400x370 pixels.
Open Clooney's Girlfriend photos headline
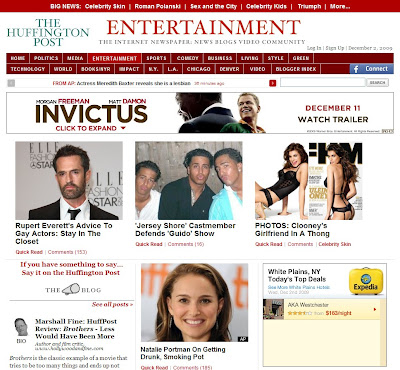click(x=292, y=229)
